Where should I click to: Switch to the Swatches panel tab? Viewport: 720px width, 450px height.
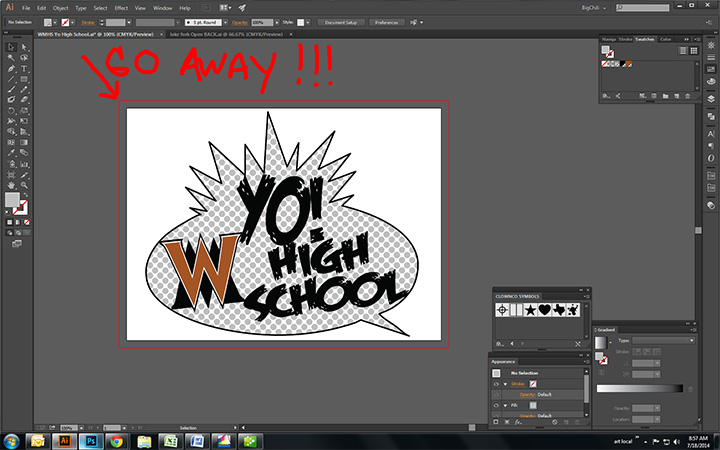(x=645, y=39)
